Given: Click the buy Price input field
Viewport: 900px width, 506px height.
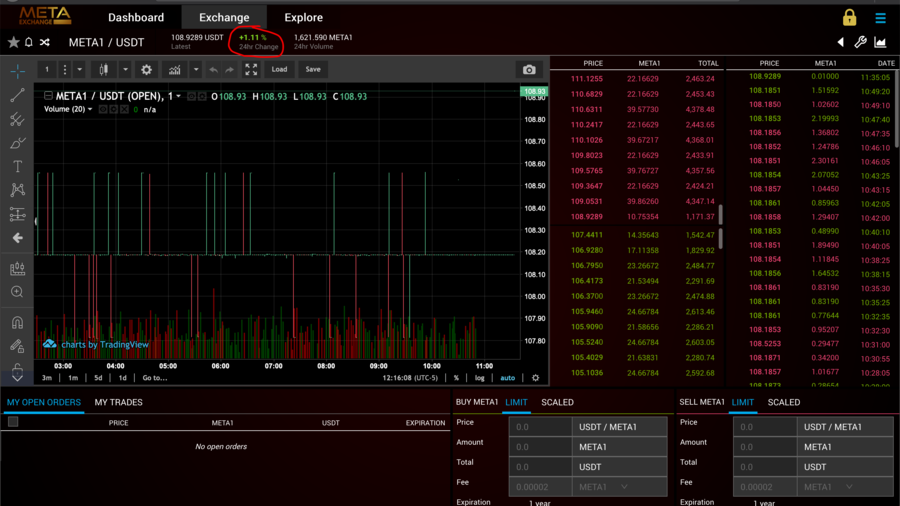Looking at the screenshot, I should pos(541,427).
